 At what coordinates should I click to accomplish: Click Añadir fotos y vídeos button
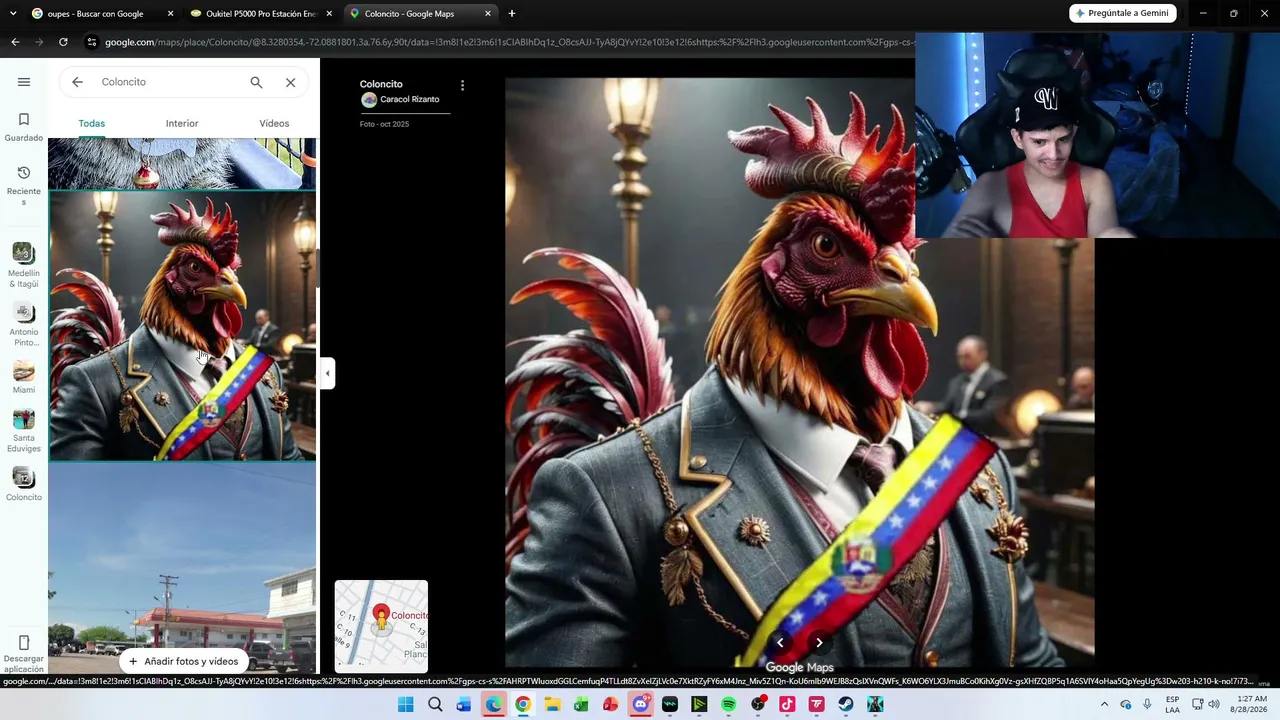coord(183,661)
